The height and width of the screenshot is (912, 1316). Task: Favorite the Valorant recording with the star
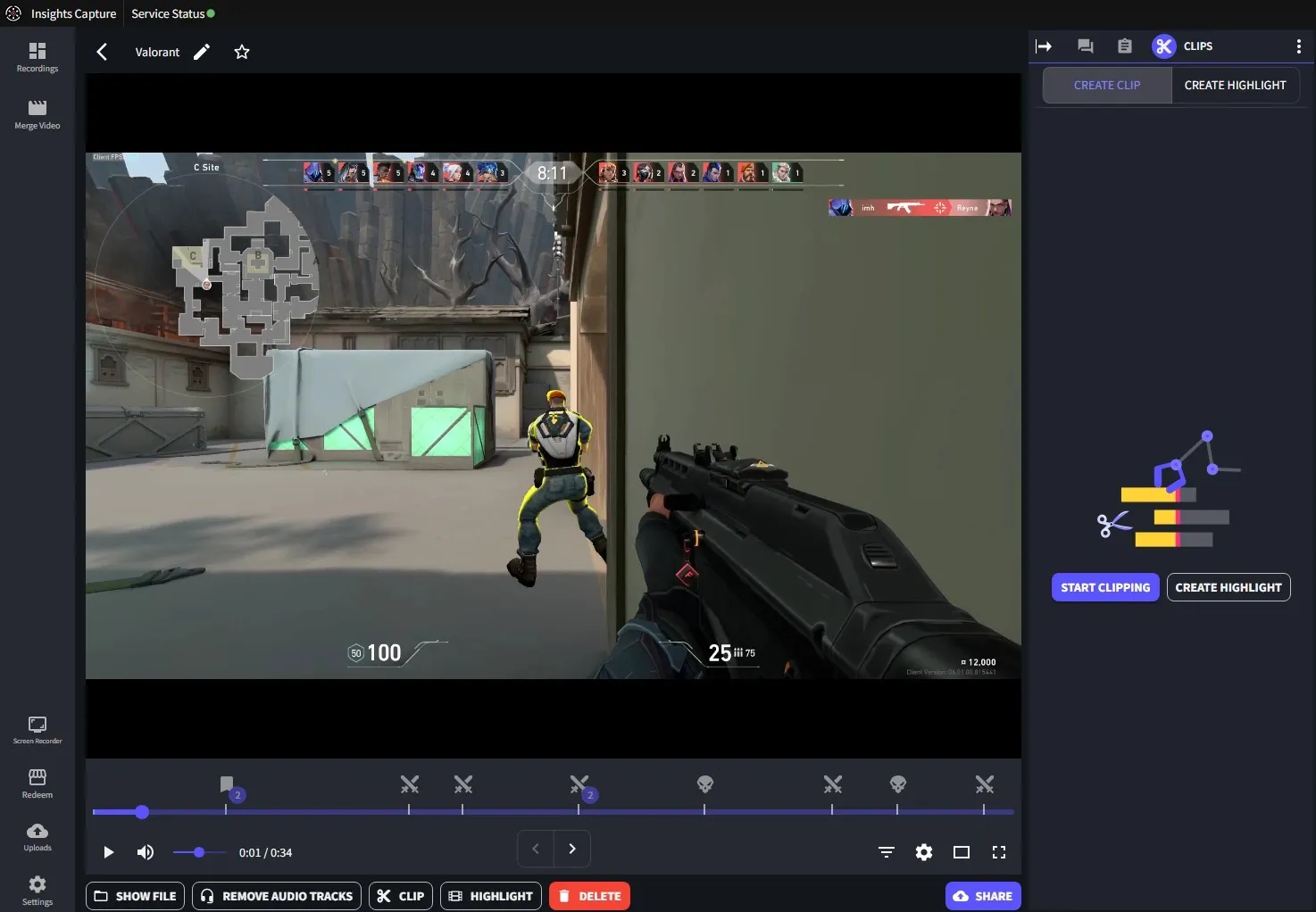tap(241, 52)
